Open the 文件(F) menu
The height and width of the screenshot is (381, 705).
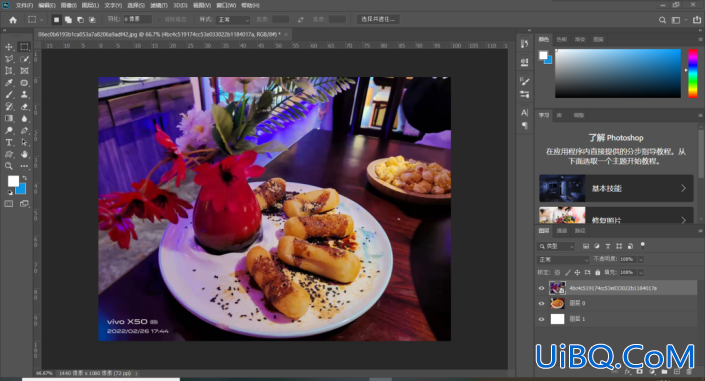[24, 5]
